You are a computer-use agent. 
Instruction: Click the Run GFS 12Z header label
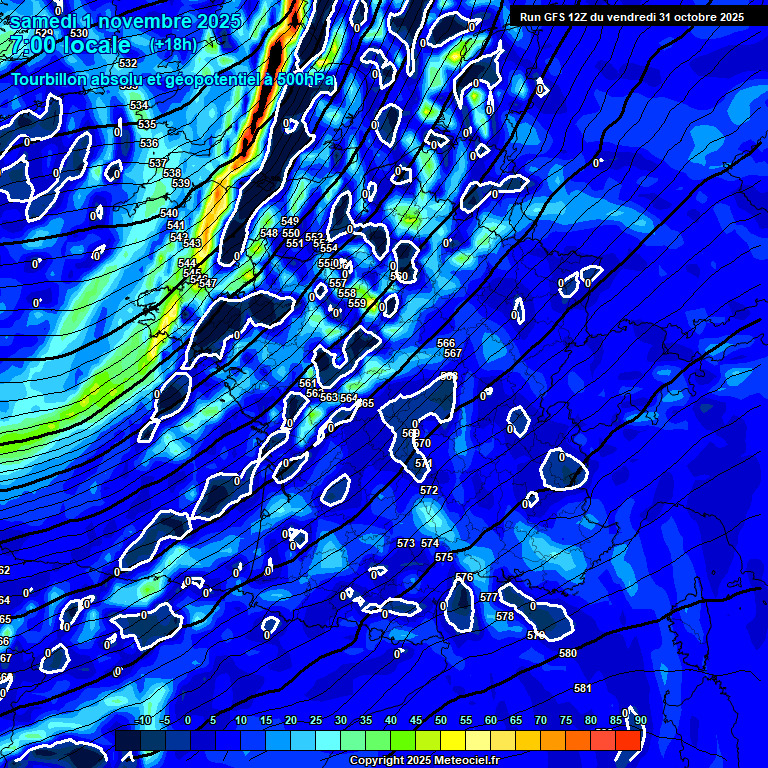tap(631, 17)
